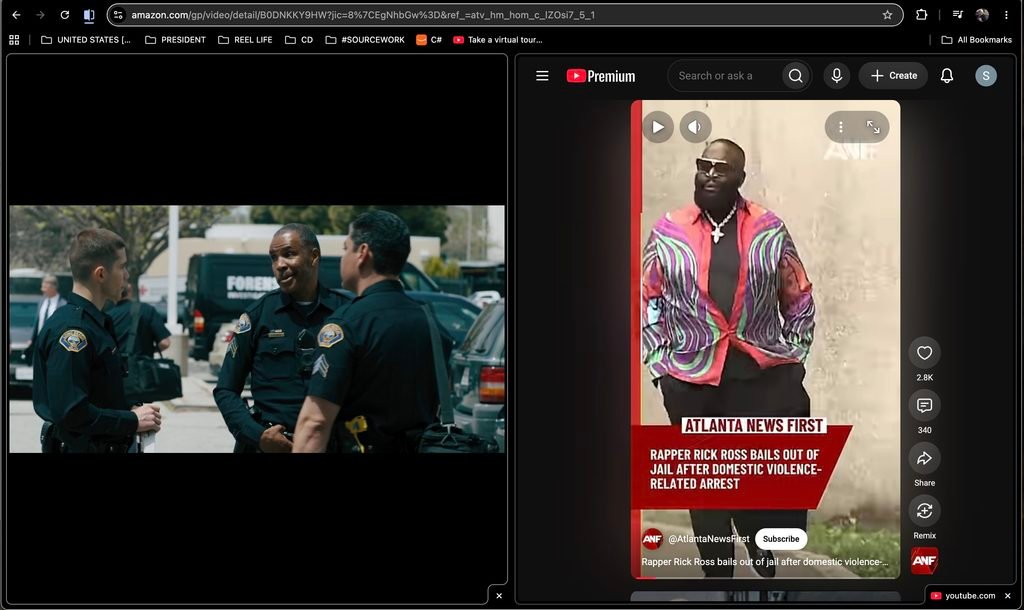Close the Amazon video split pane
This screenshot has height=610, width=1024.
pyautogui.click(x=499, y=596)
